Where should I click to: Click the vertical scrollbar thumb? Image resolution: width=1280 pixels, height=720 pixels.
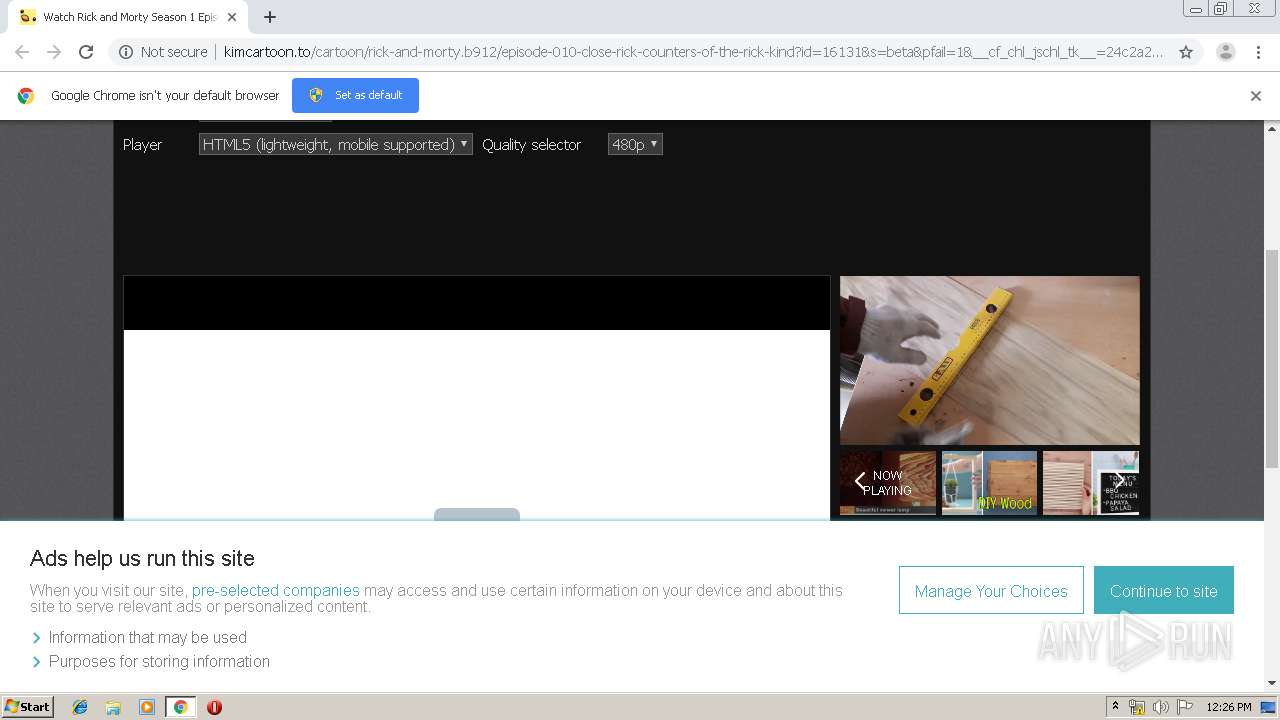[1272, 360]
